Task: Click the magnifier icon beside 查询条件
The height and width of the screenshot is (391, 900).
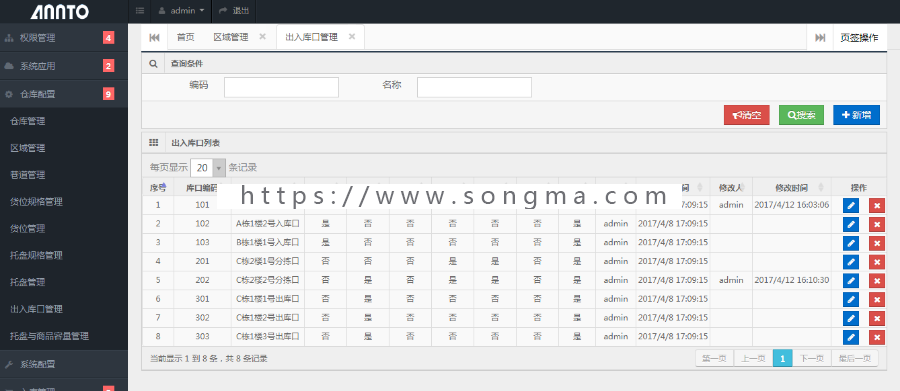Action: tap(153, 64)
